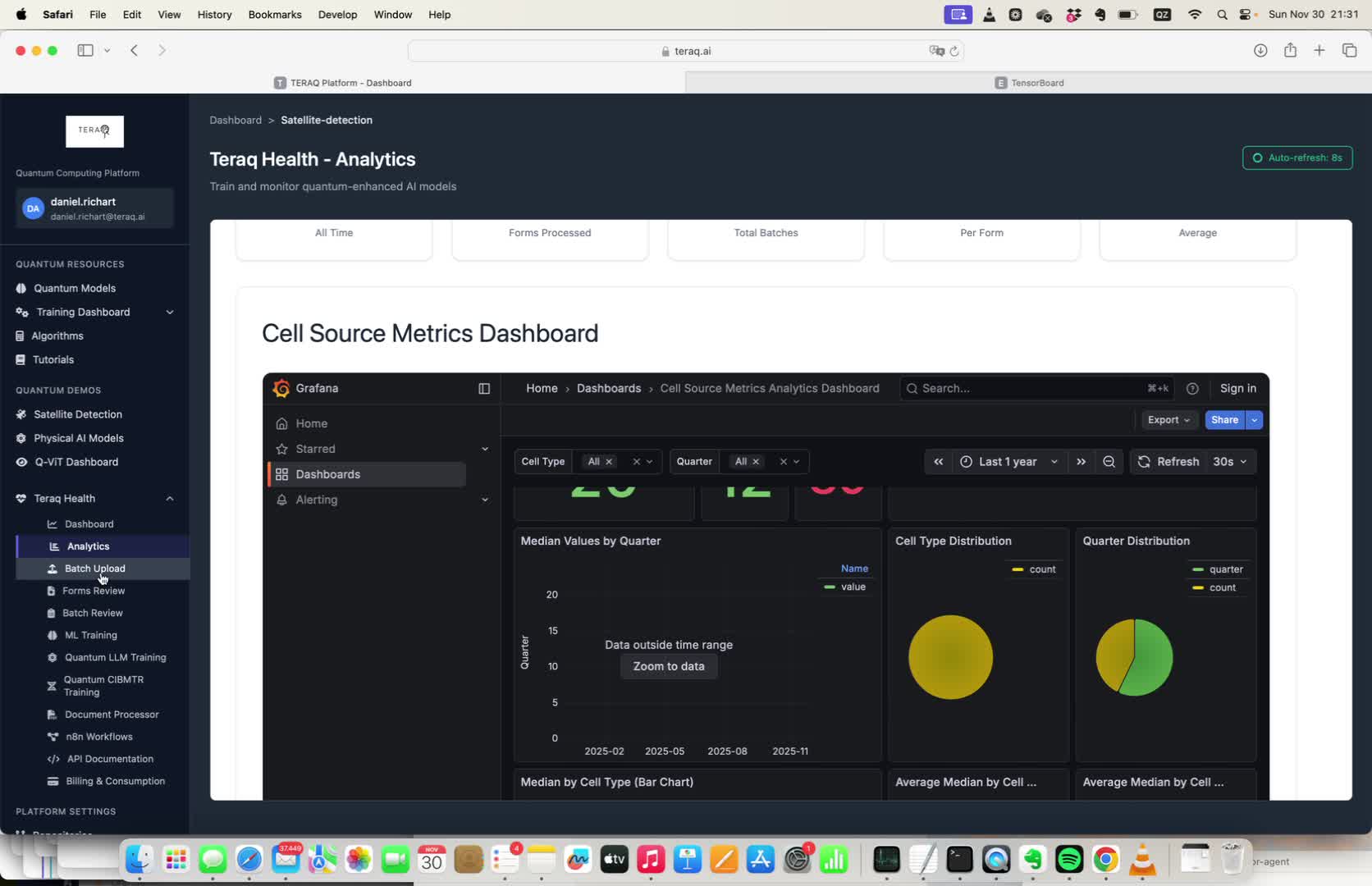The height and width of the screenshot is (886, 1372).
Task: Launch Spotify from the Dock
Action: 1068,860
